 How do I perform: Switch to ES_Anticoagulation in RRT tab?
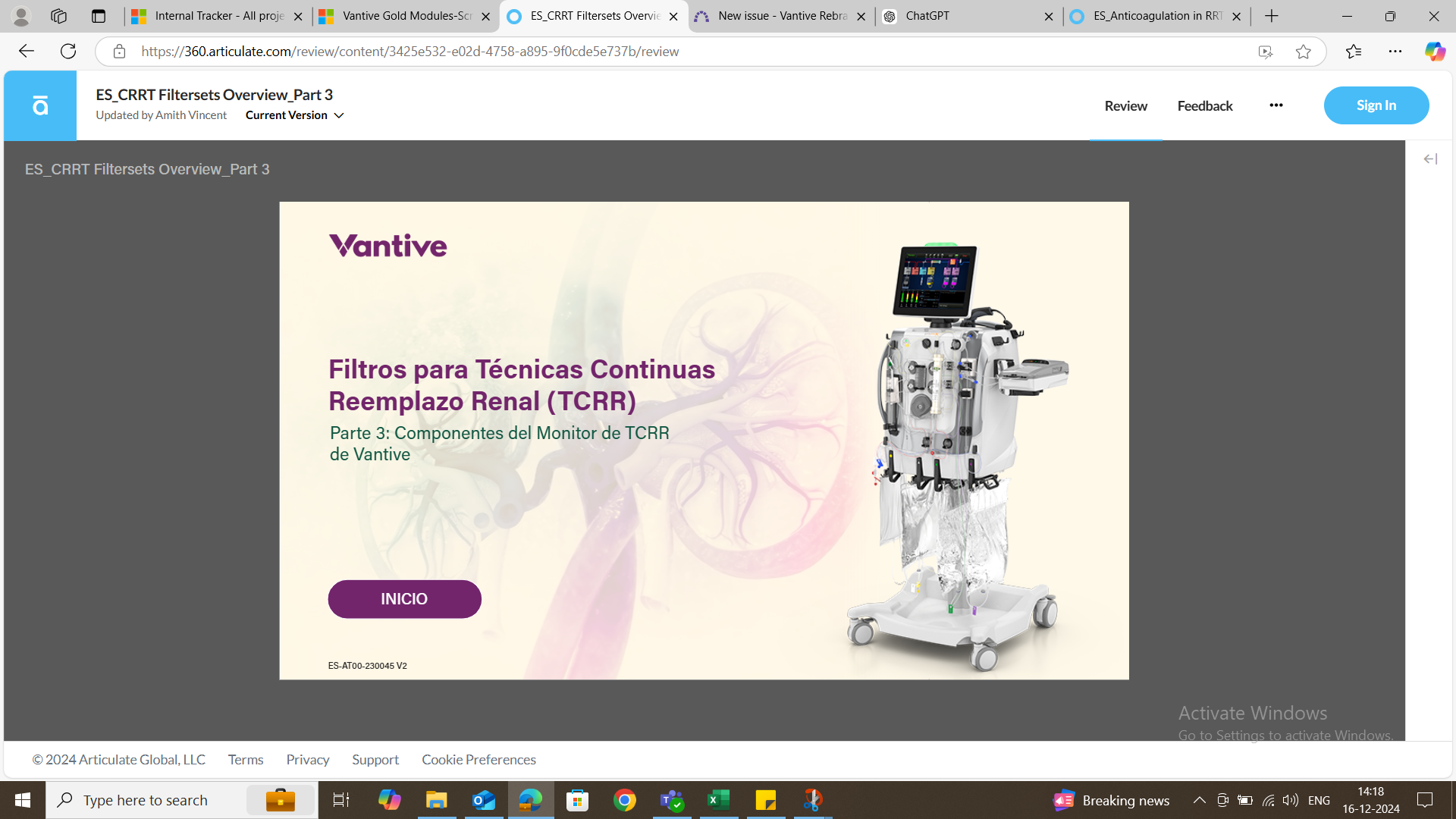point(1157,16)
